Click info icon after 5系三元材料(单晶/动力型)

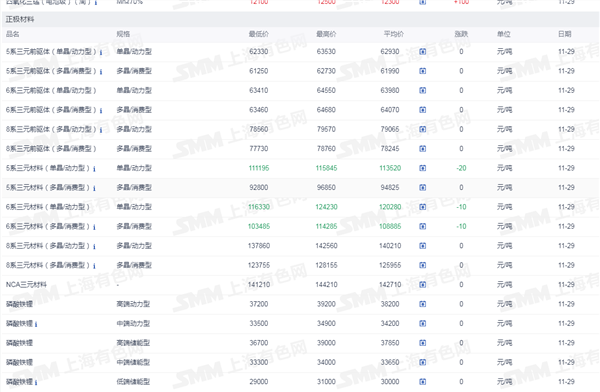(94, 169)
